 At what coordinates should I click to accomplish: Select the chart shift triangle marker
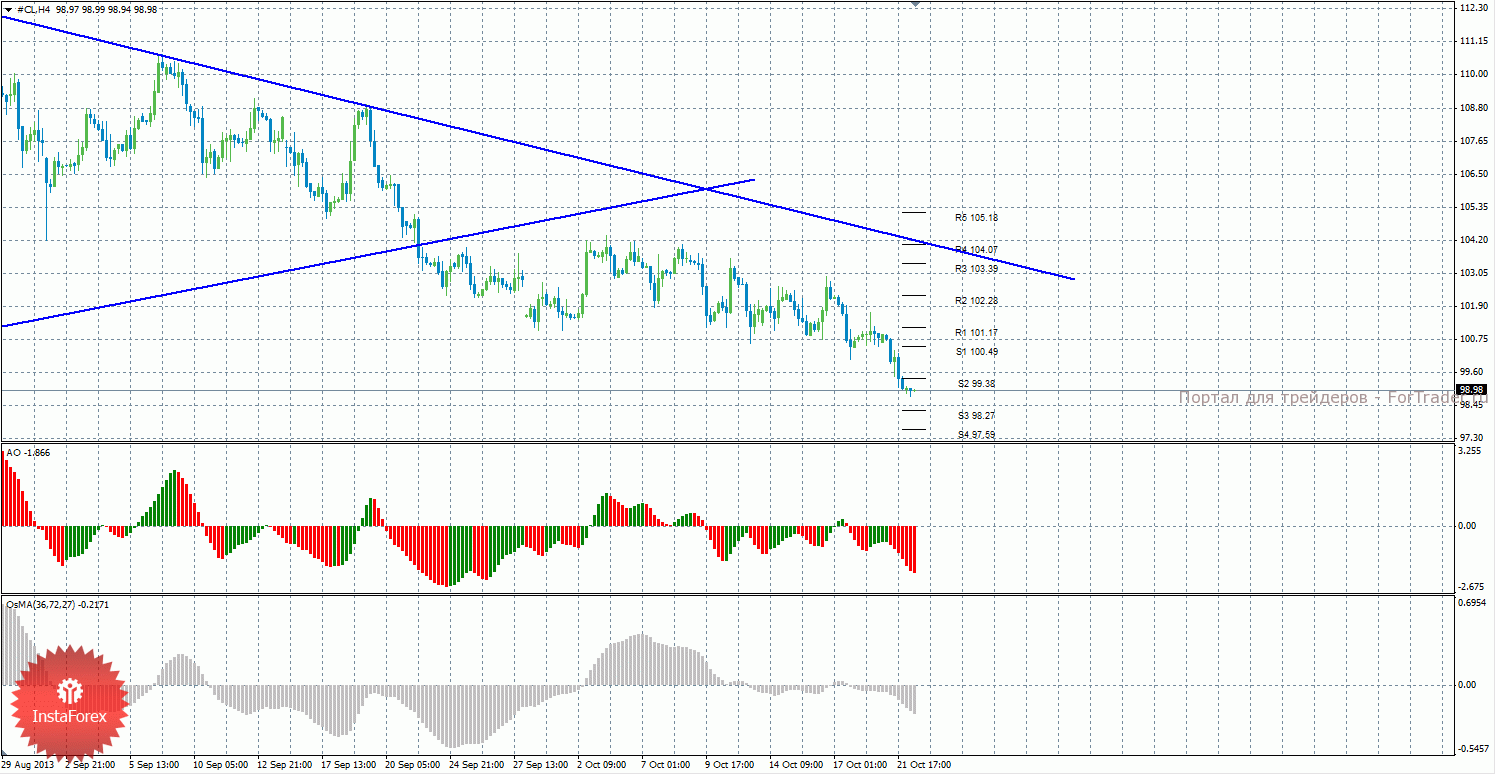[x=915, y=4]
